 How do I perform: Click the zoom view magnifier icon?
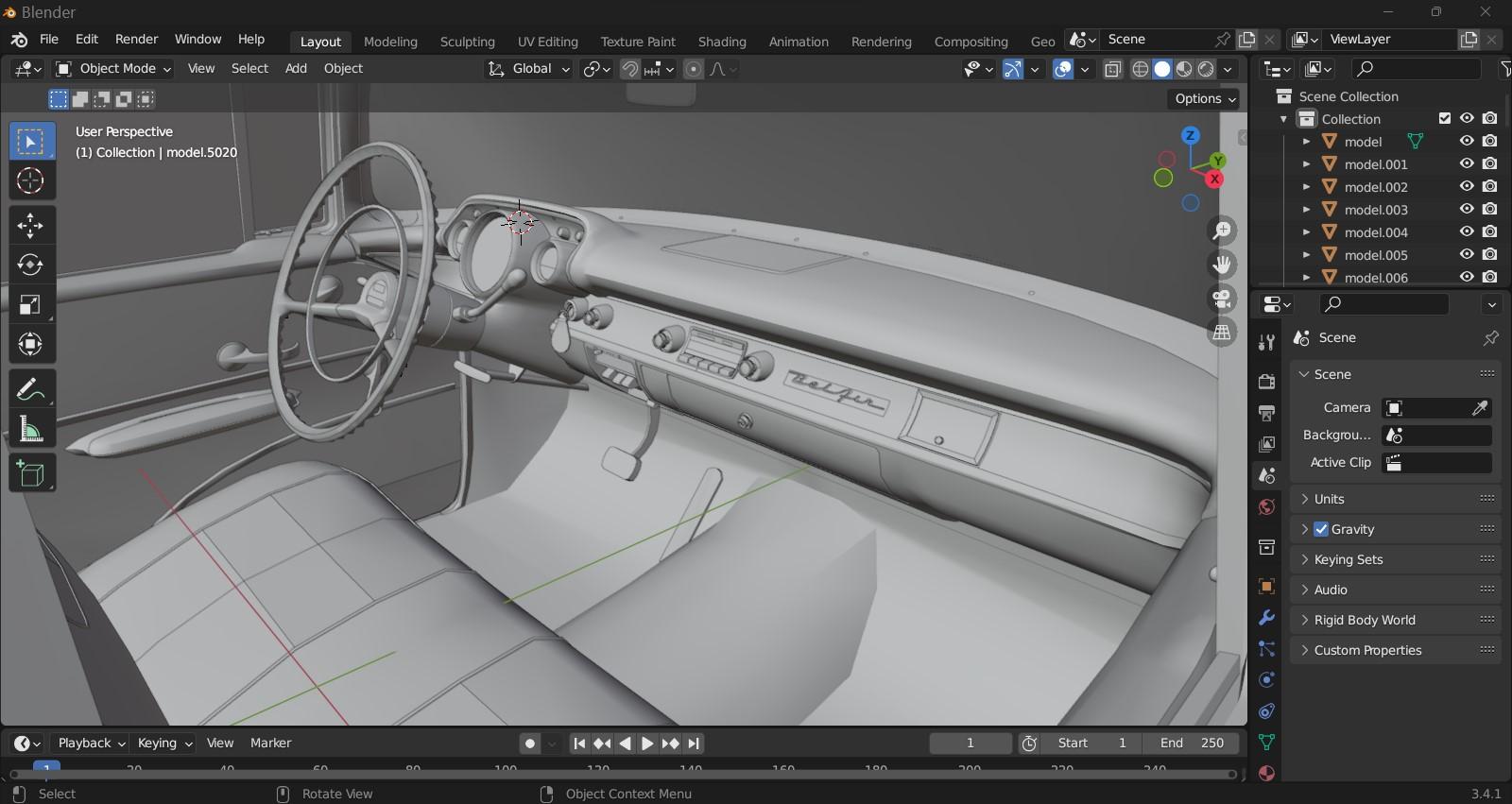(1222, 231)
